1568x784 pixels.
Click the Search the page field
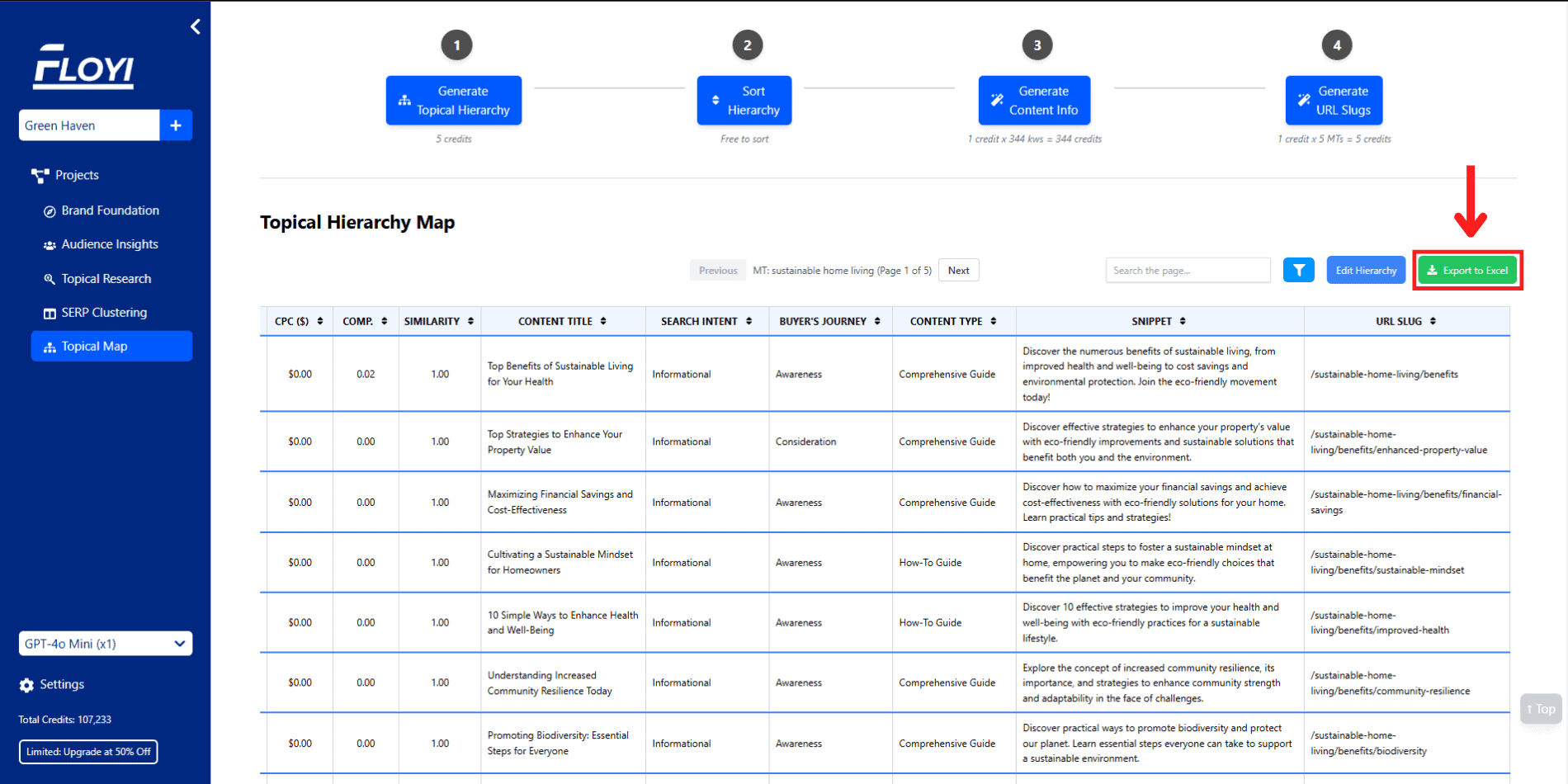click(1188, 271)
